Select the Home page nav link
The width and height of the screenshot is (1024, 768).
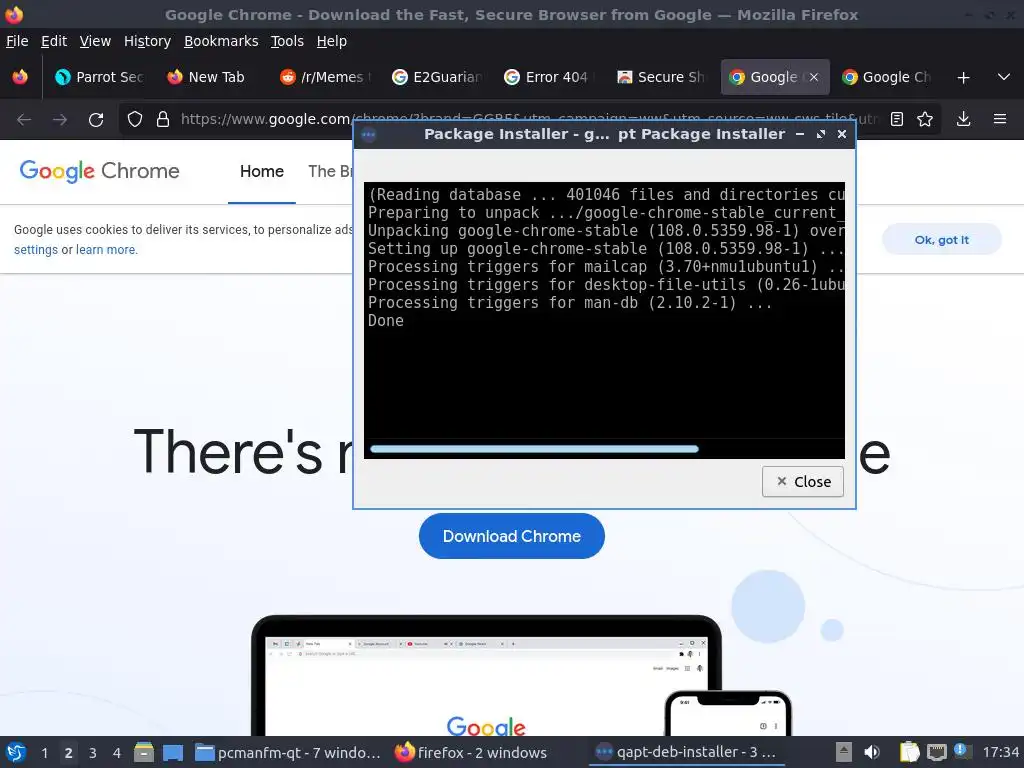coord(262,172)
